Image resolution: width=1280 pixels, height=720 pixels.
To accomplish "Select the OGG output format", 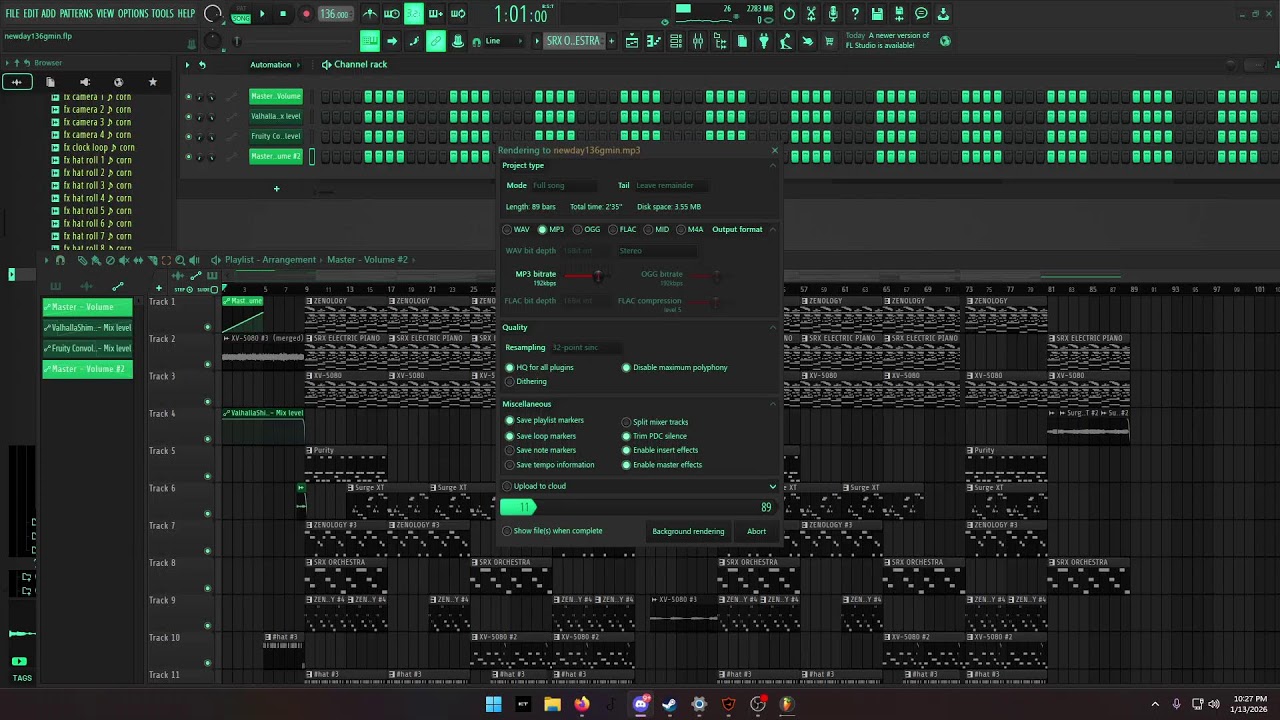I will click(586, 229).
